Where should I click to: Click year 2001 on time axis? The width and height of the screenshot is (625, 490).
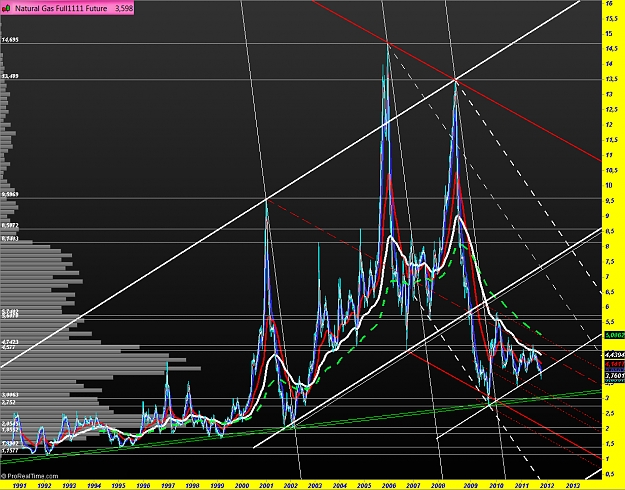point(266,486)
